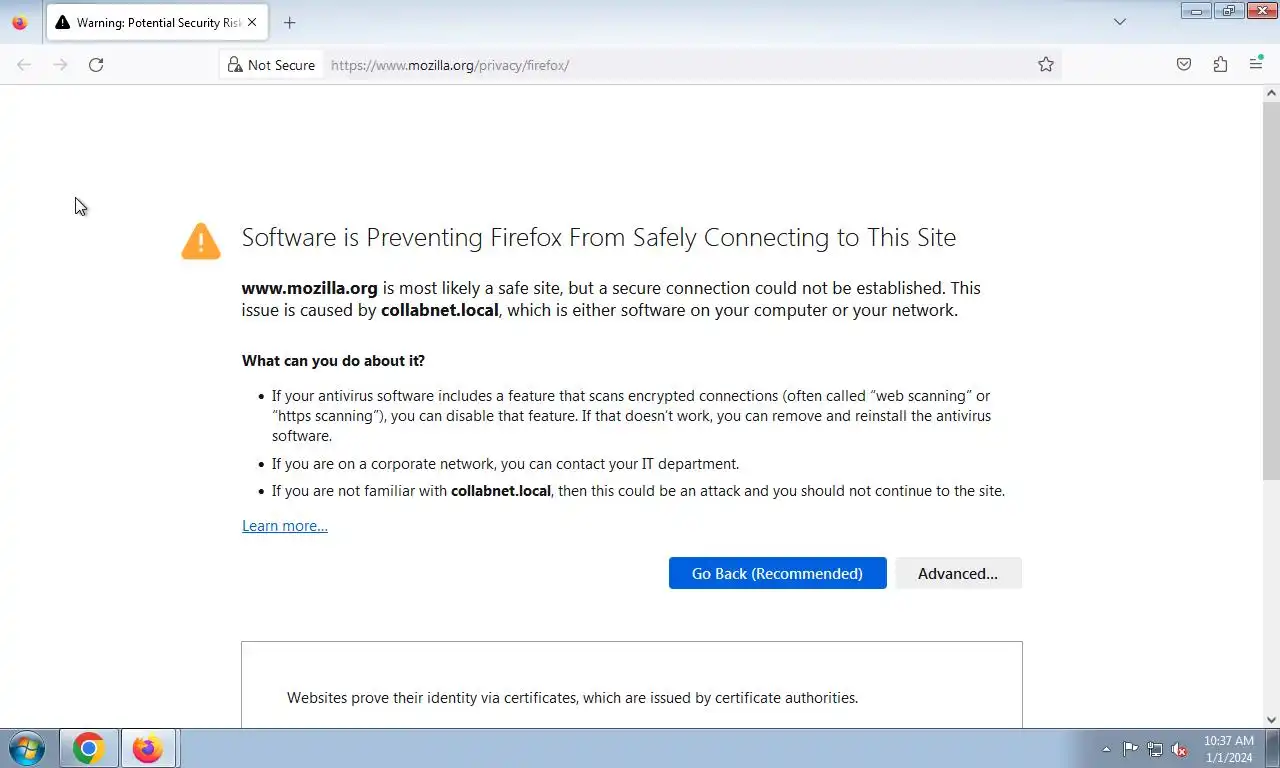Close the Warning: Potential Security Risk tab
Screen dimensions: 1280x768
252,22
